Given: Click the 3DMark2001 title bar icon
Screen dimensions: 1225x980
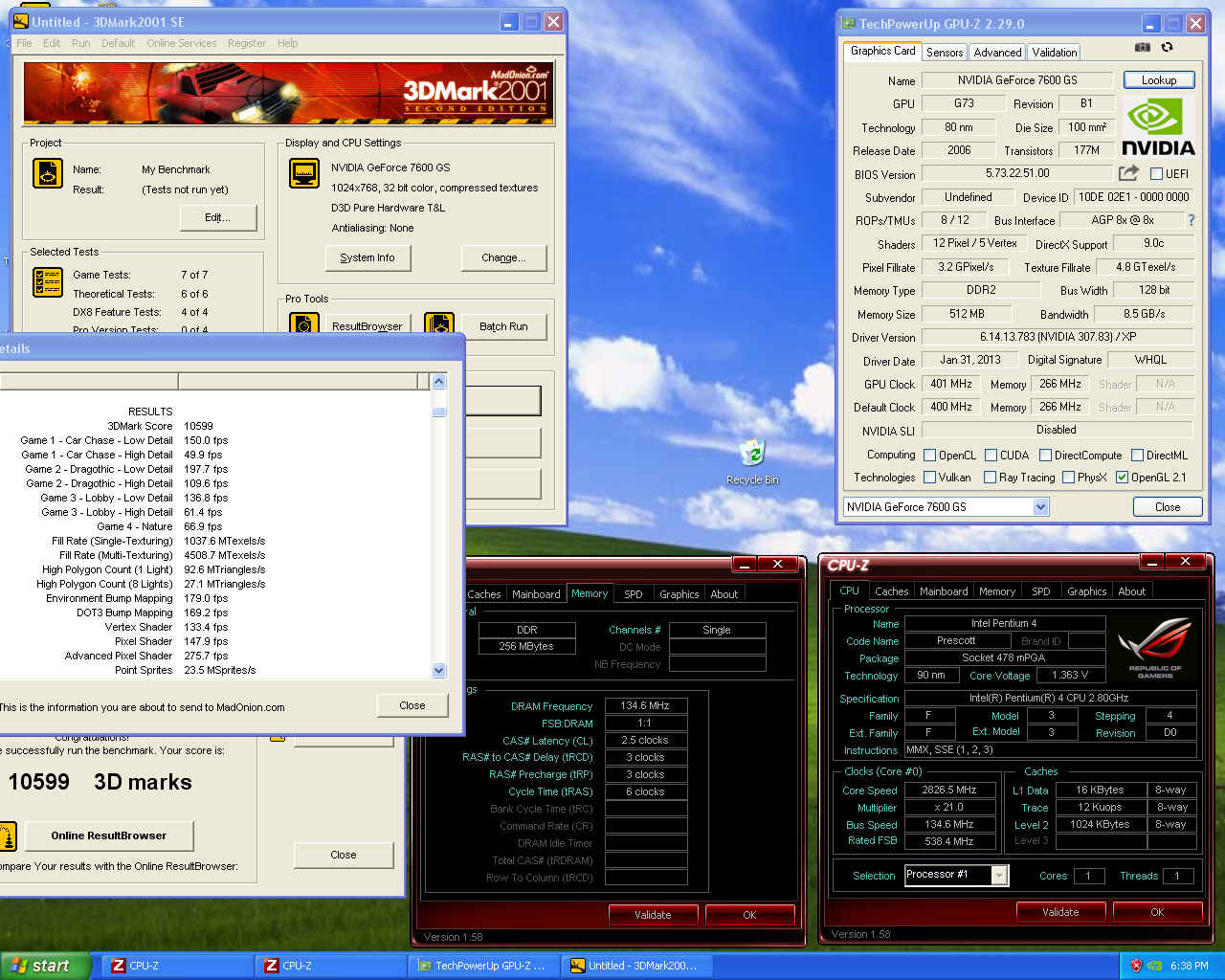Looking at the screenshot, I should click(x=21, y=21).
